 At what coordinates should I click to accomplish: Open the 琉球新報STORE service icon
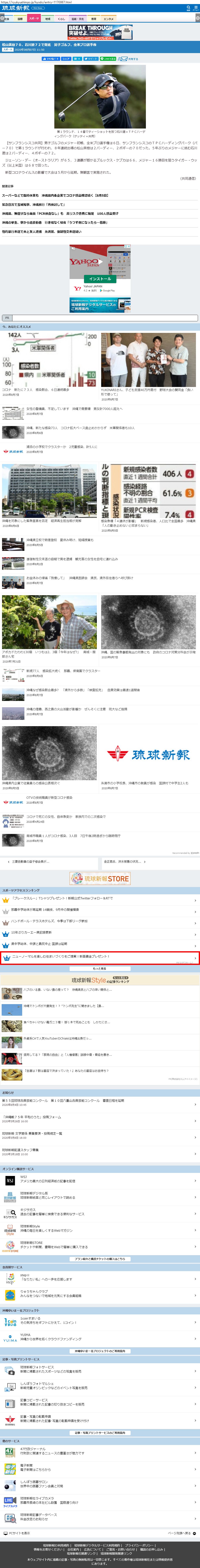click(x=10, y=1245)
